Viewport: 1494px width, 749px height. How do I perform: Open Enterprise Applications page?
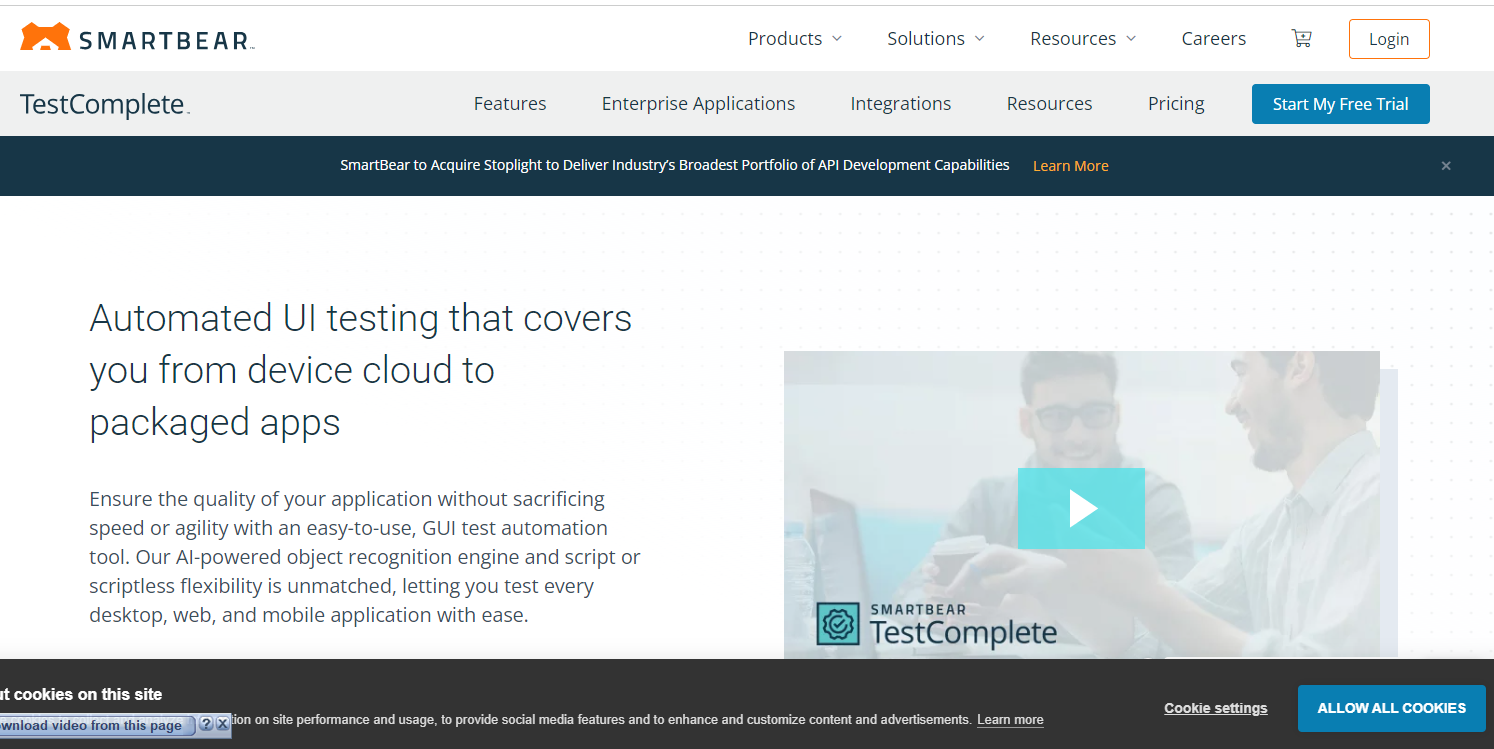[698, 104]
